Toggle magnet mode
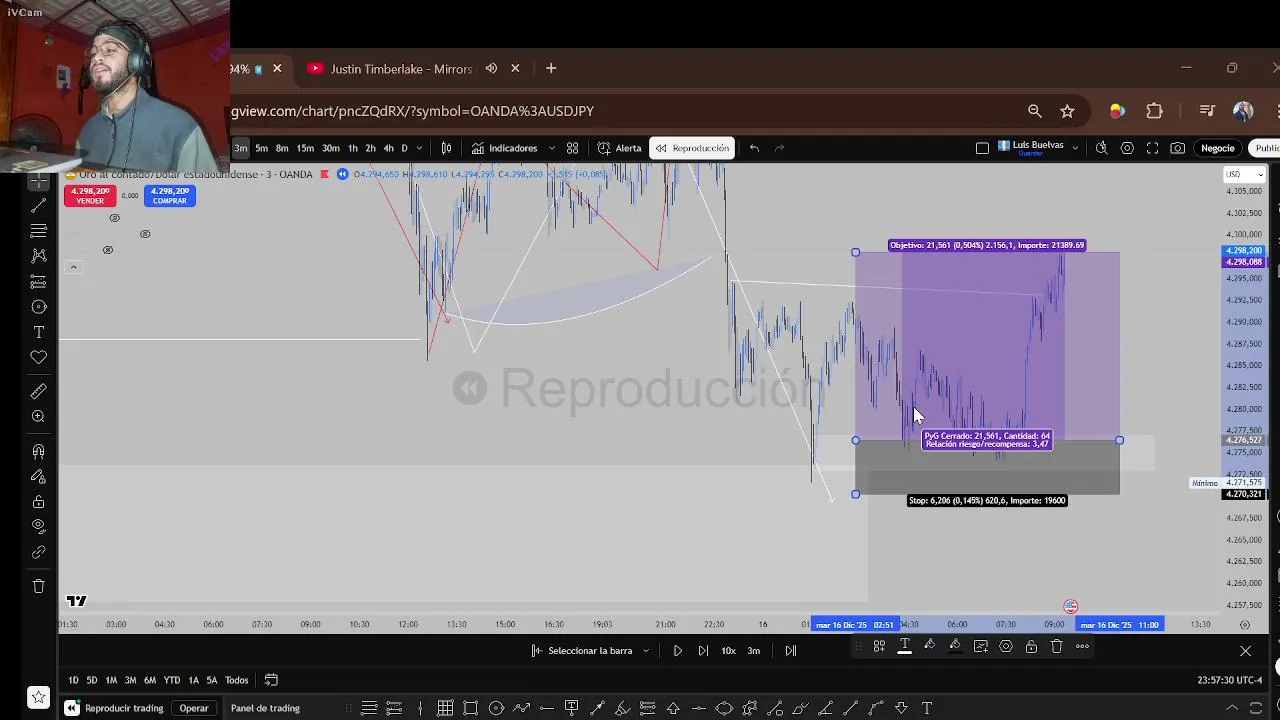 [x=38, y=452]
